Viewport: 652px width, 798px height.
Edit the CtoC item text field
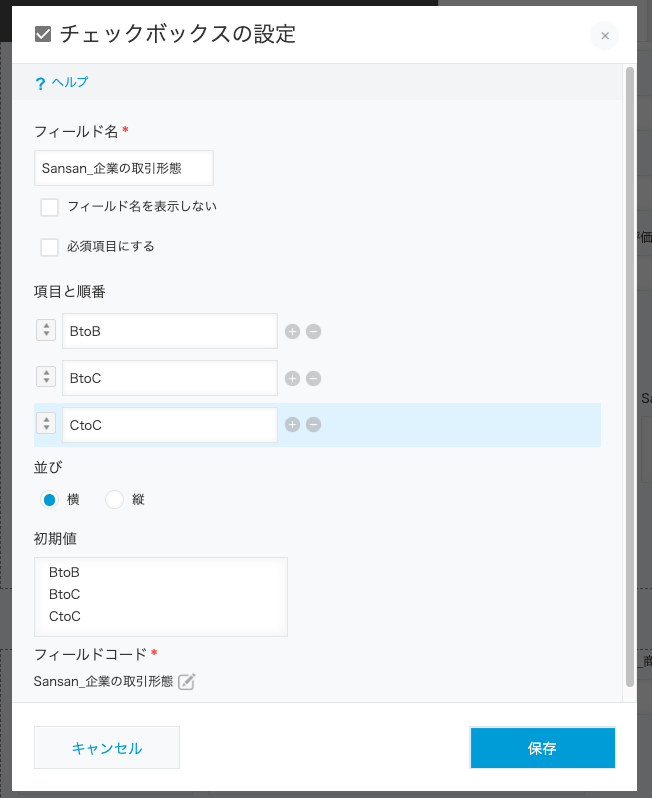coord(170,425)
